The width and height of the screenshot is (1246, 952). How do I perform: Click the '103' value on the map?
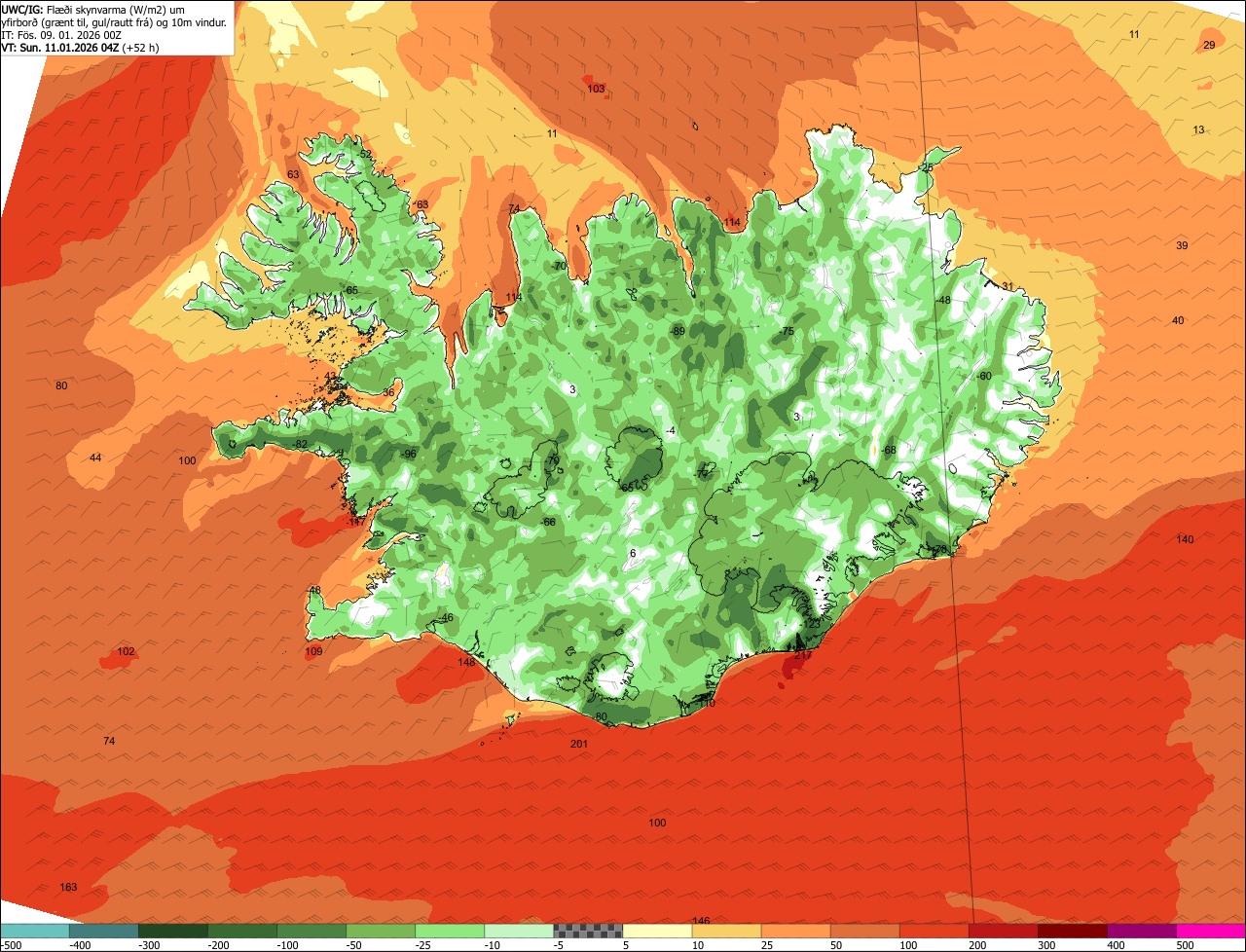(596, 89)
